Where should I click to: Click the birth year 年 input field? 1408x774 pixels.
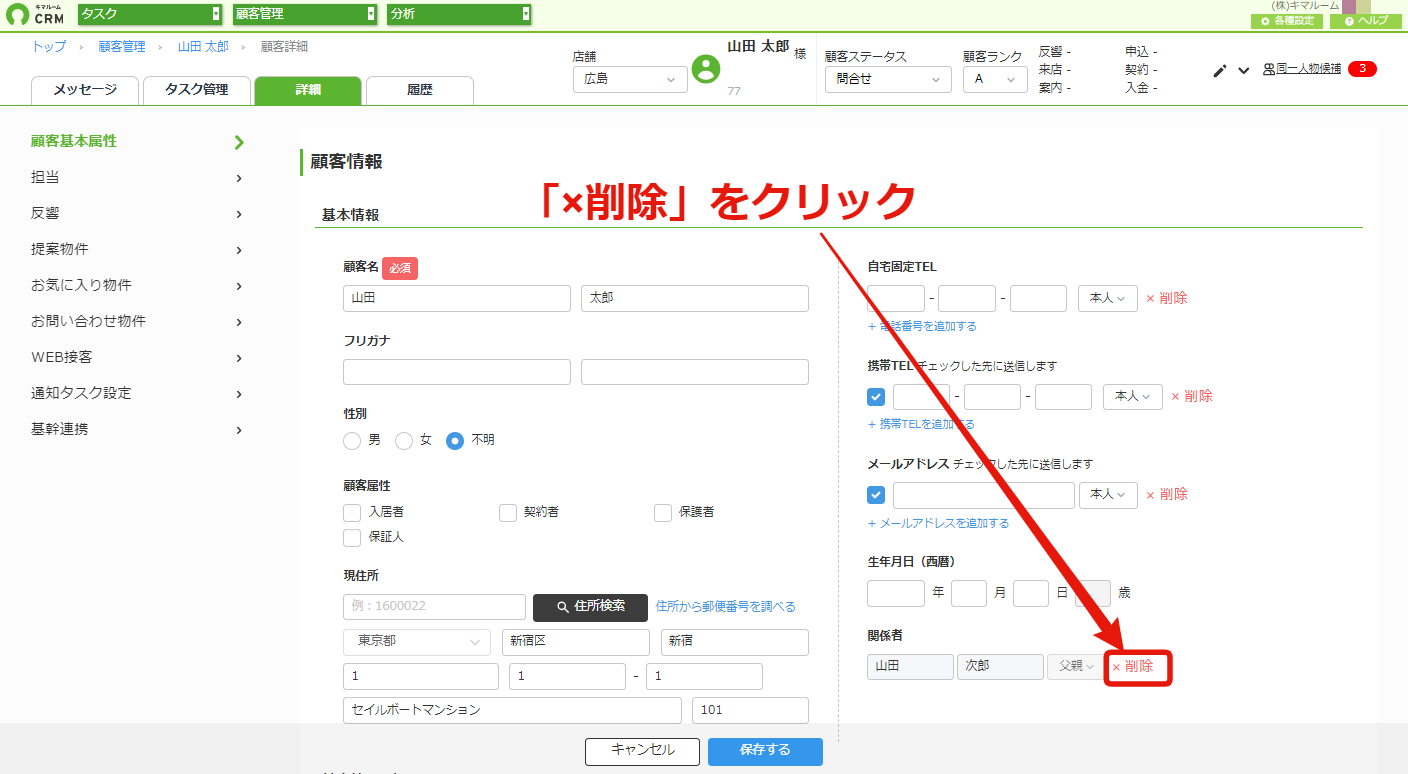point(896,593)
